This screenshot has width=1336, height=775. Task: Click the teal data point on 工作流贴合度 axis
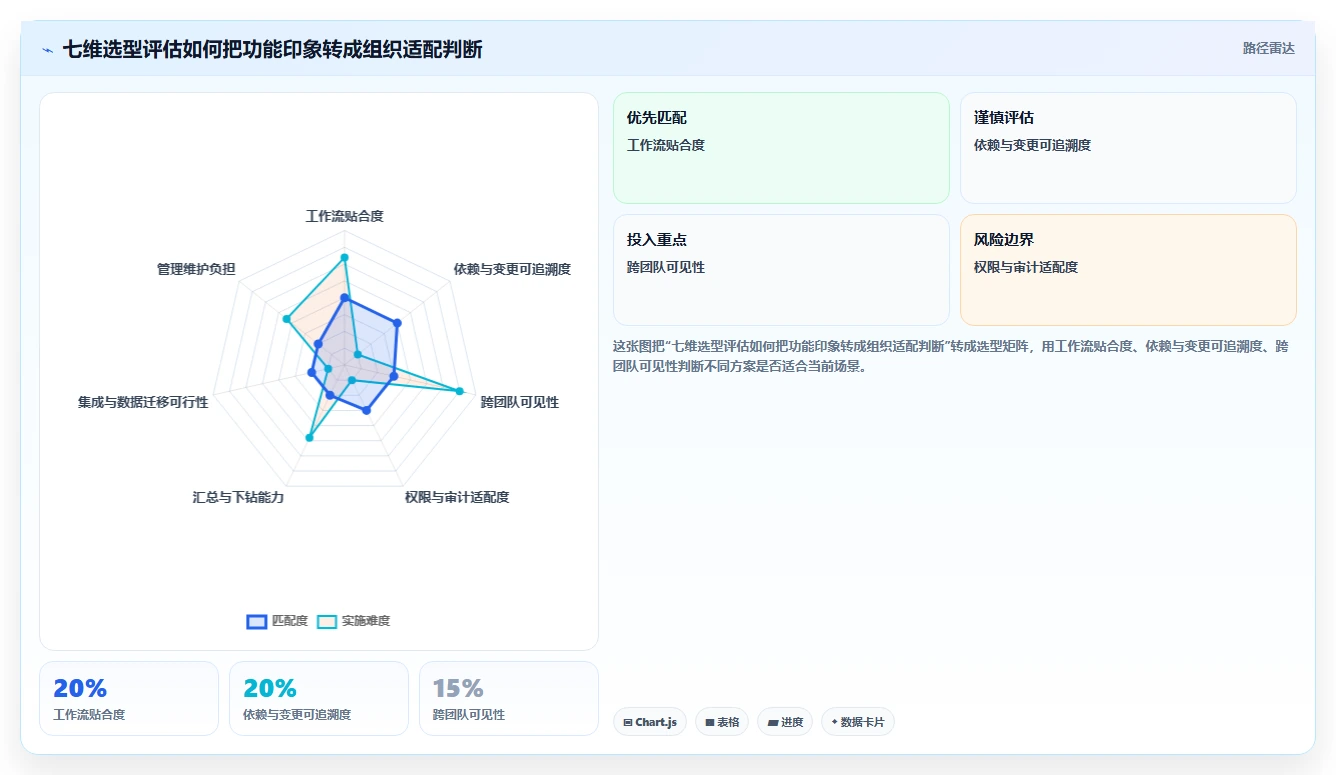(344, 257)
